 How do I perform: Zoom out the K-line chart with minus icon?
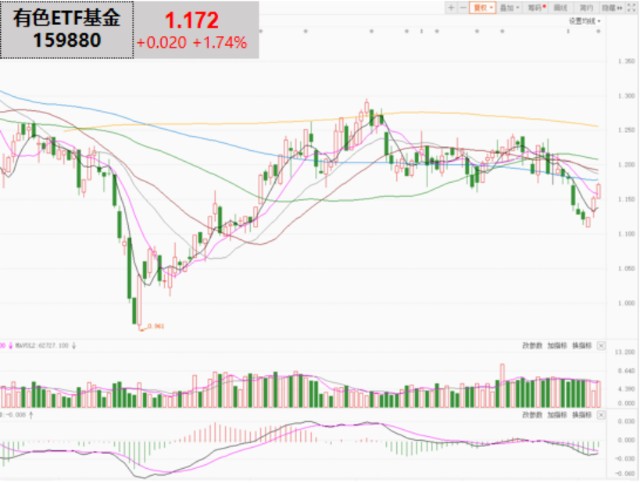coord(463,8)
